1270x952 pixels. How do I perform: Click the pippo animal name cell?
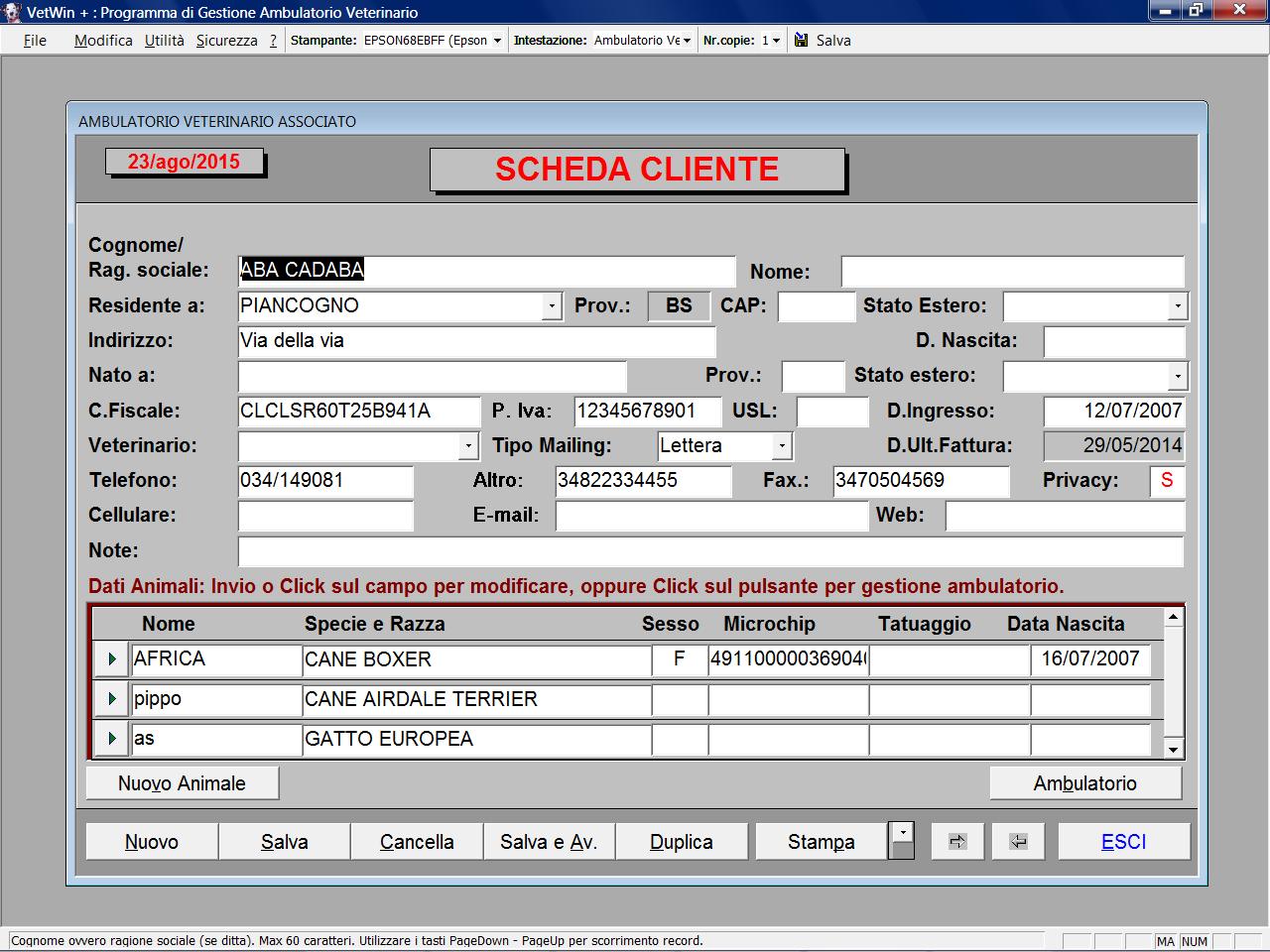[x=216, y=699]
